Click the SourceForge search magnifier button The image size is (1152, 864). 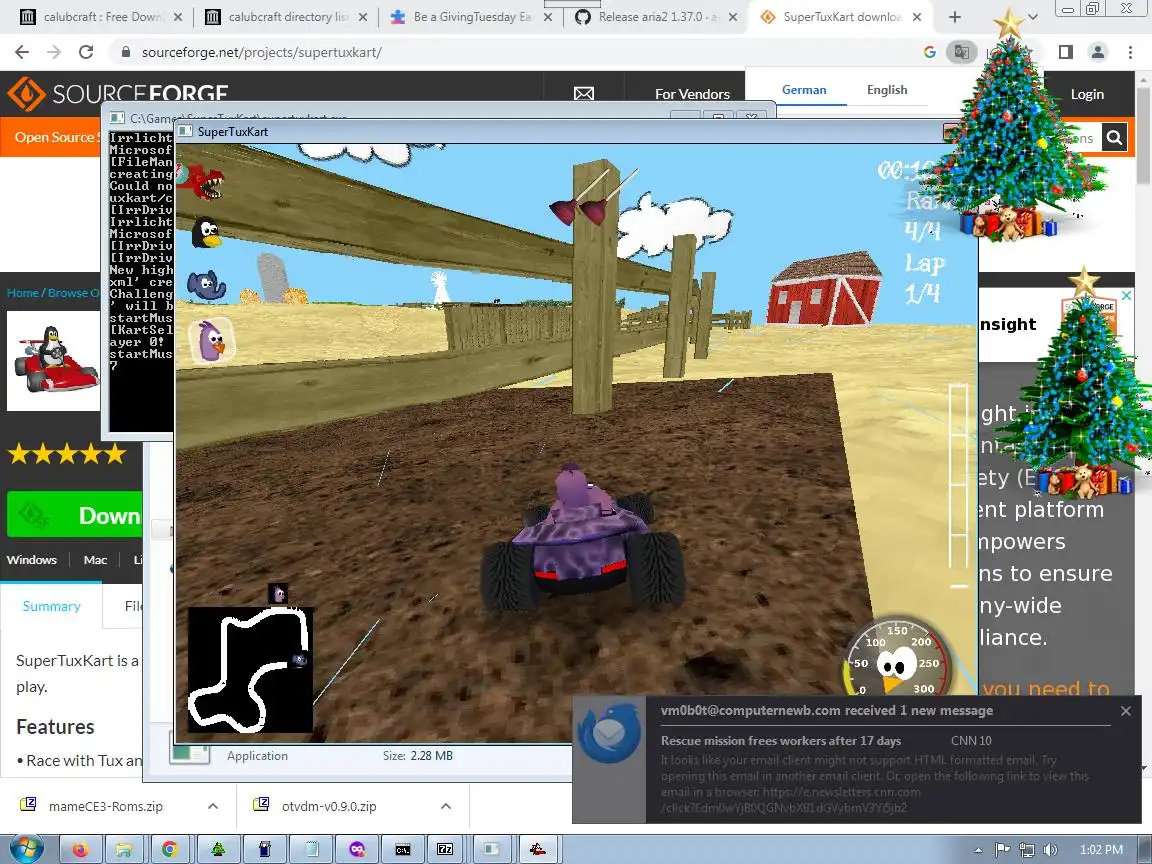click(x=1114, y=137)
